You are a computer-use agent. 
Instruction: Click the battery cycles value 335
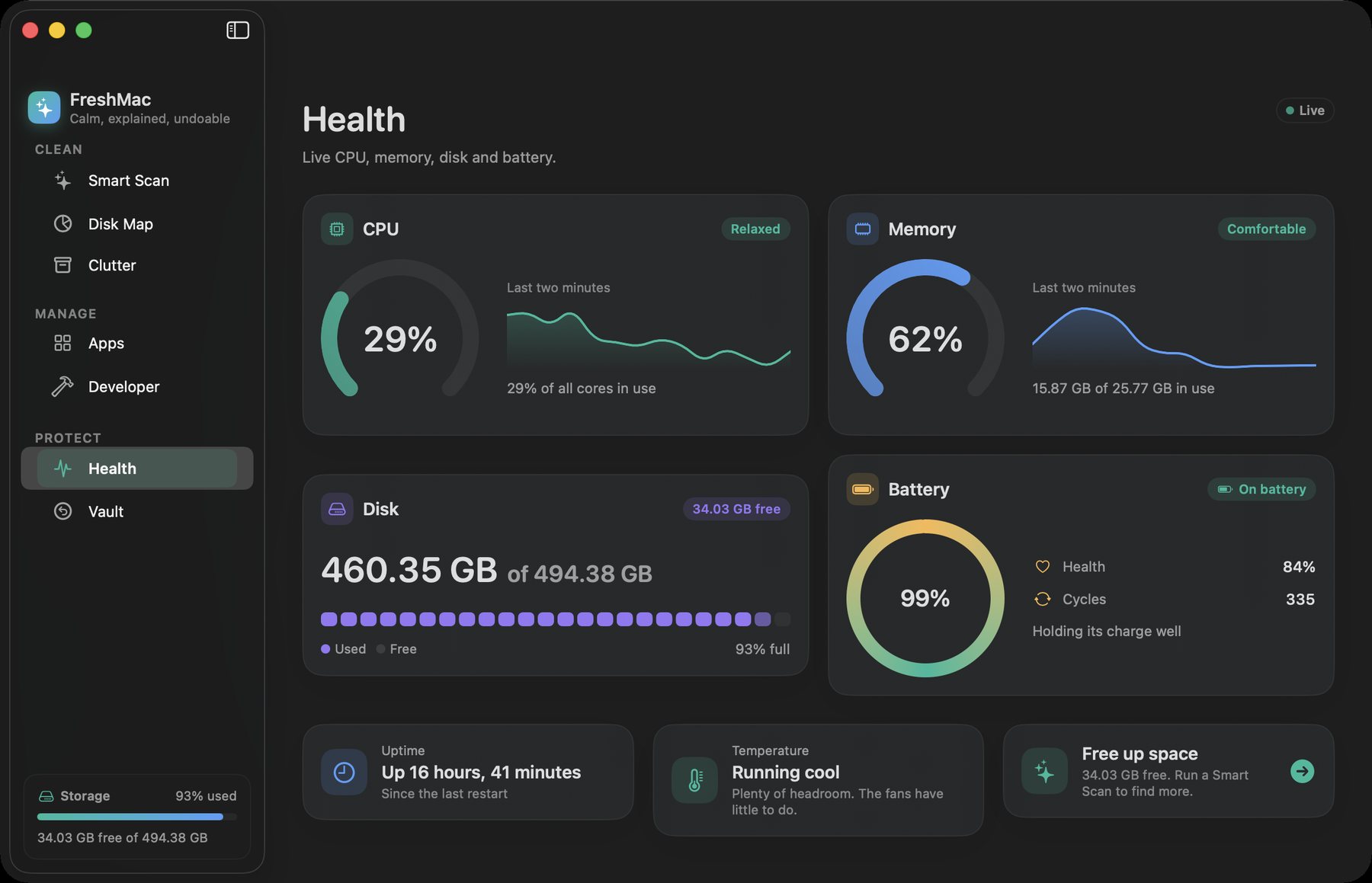coord(1300,599)
